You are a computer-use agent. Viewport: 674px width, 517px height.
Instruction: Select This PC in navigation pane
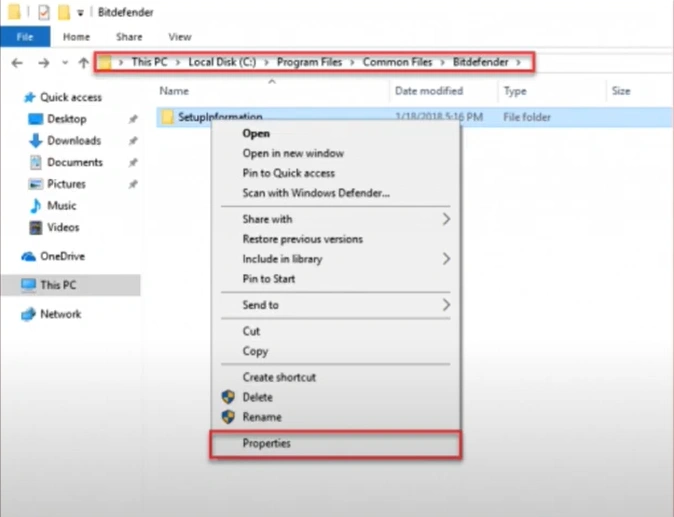[x=58, y=285]
